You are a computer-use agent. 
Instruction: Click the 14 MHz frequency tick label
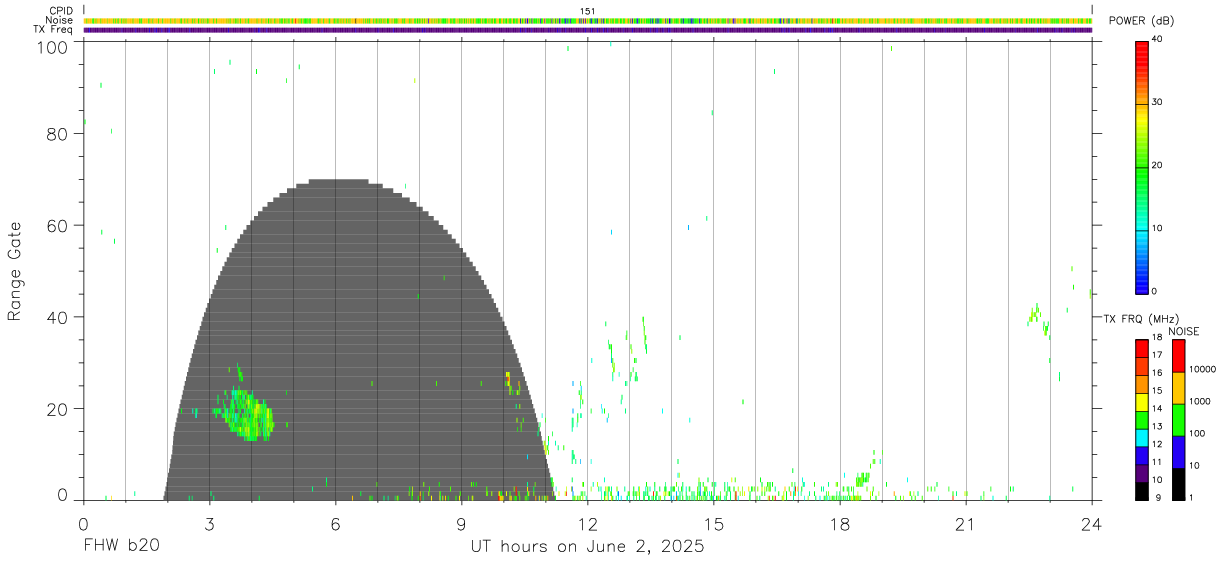pyautogui.click(x=1157, y=409)
